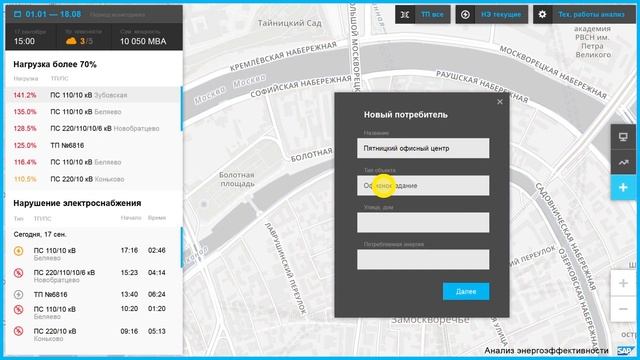
Task: Open the 01.01 — 18.08 monitoring period
Action: [x=53, y=14]
